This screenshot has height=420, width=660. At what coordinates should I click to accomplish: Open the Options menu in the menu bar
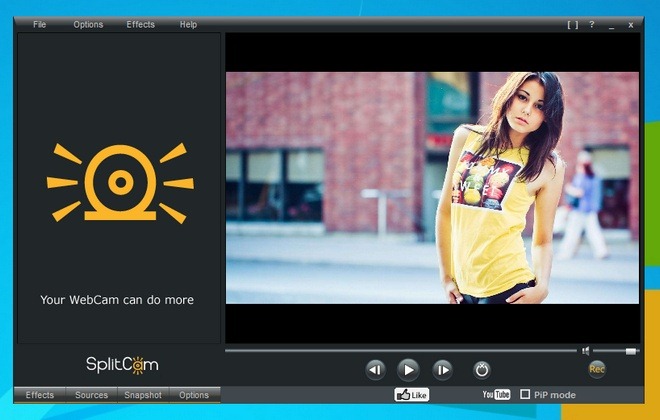88,24
